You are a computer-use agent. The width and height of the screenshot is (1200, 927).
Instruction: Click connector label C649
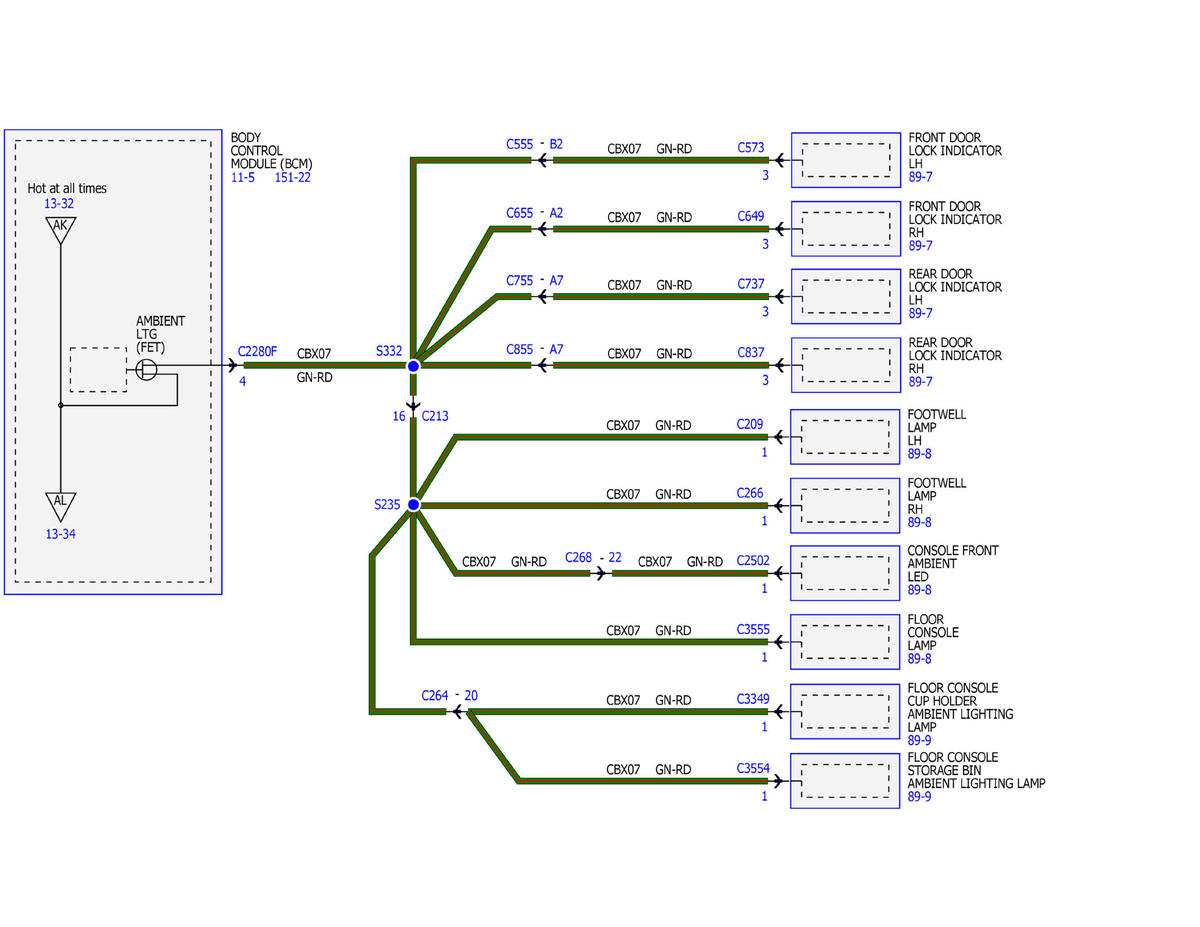[x=751, y=216]
